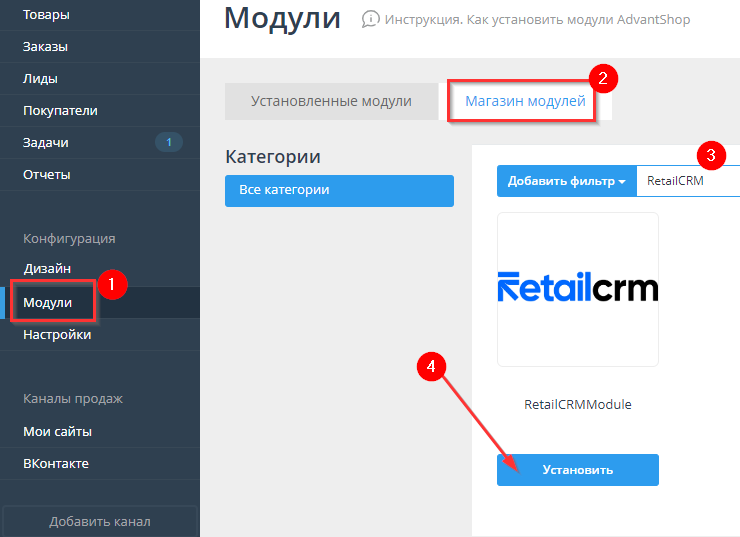Open the Добавить фильтр dropdown
This screenshot has width=740, height=537.
(566, 181)
